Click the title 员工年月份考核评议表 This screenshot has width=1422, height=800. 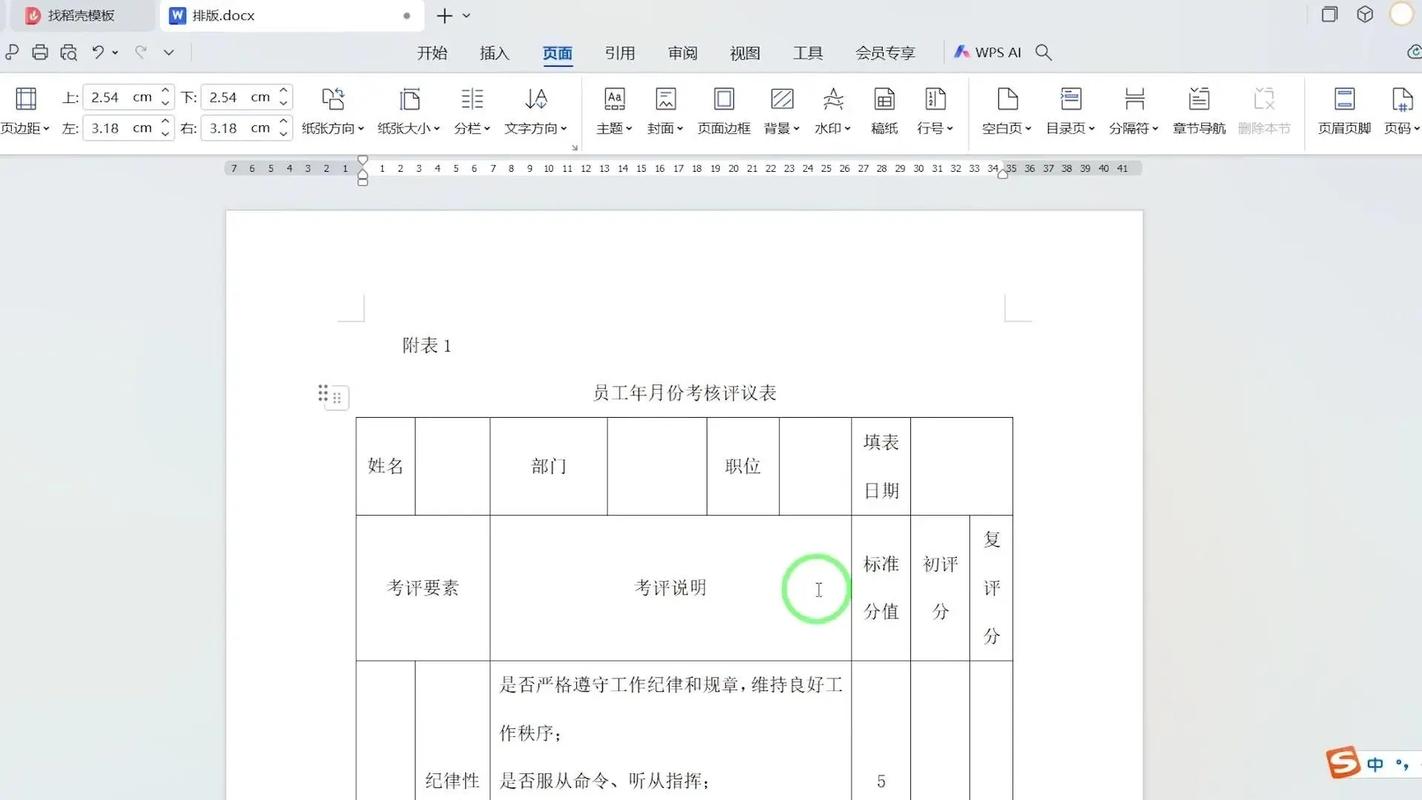point(685,393)
